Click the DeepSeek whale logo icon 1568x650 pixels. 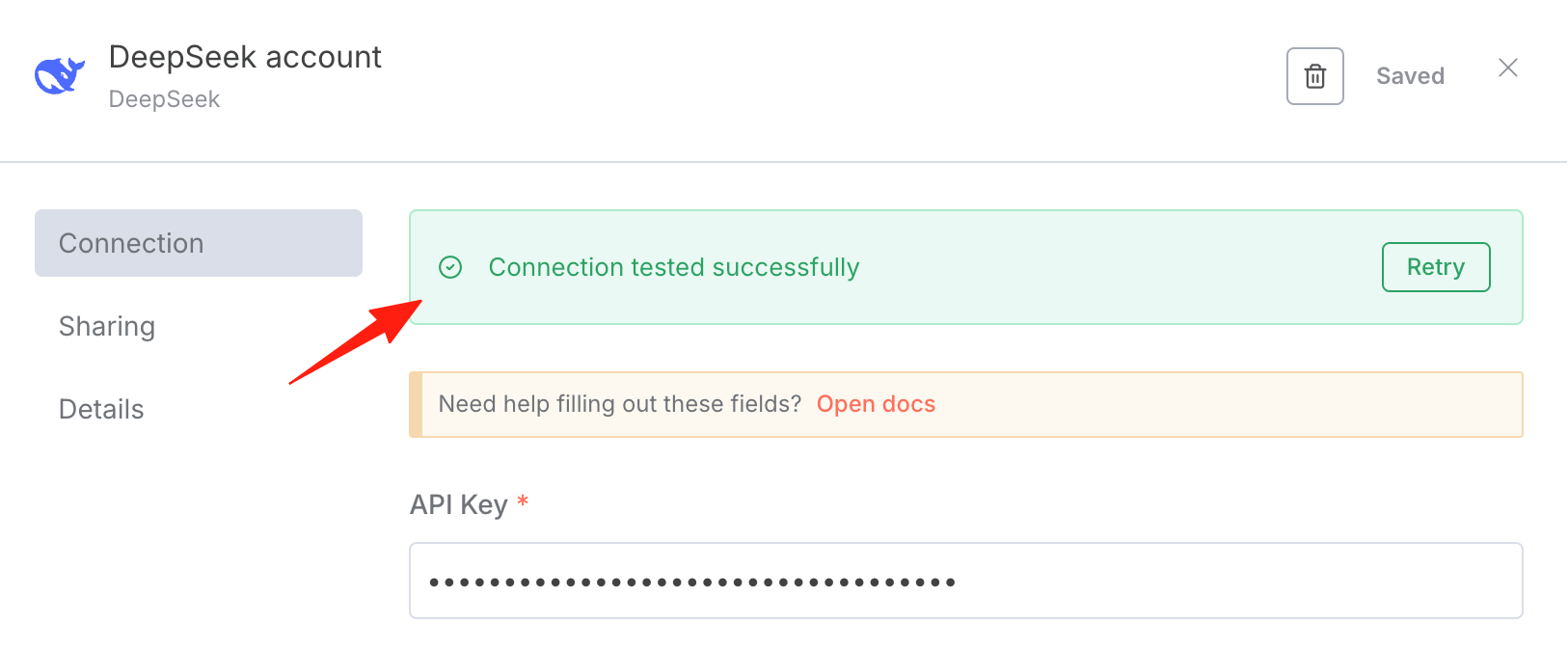[x=60, y=76]
